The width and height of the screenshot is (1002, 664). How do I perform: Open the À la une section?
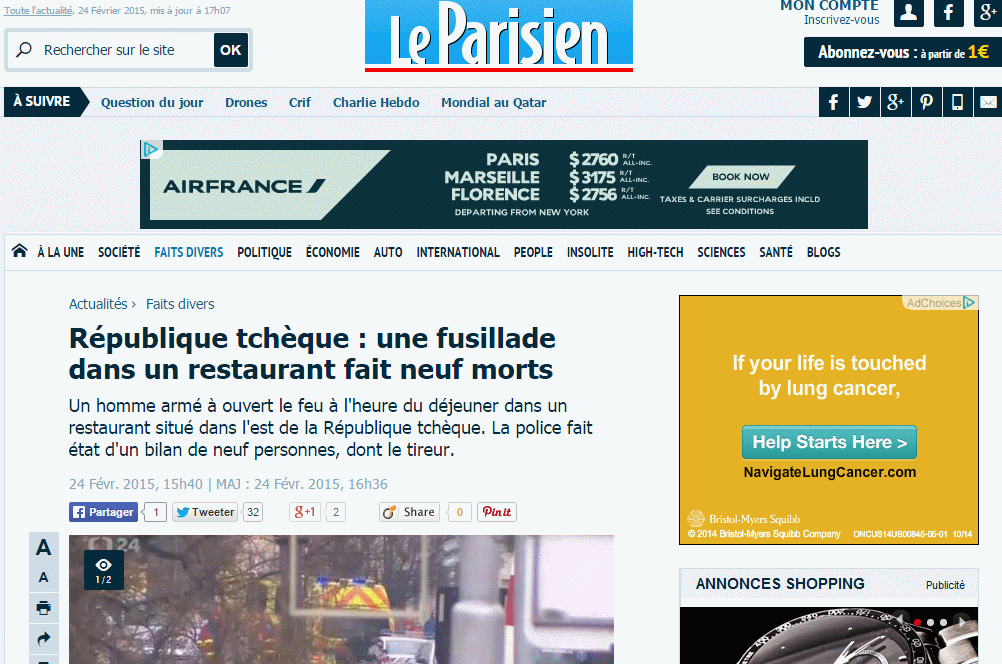pos(61,252)
